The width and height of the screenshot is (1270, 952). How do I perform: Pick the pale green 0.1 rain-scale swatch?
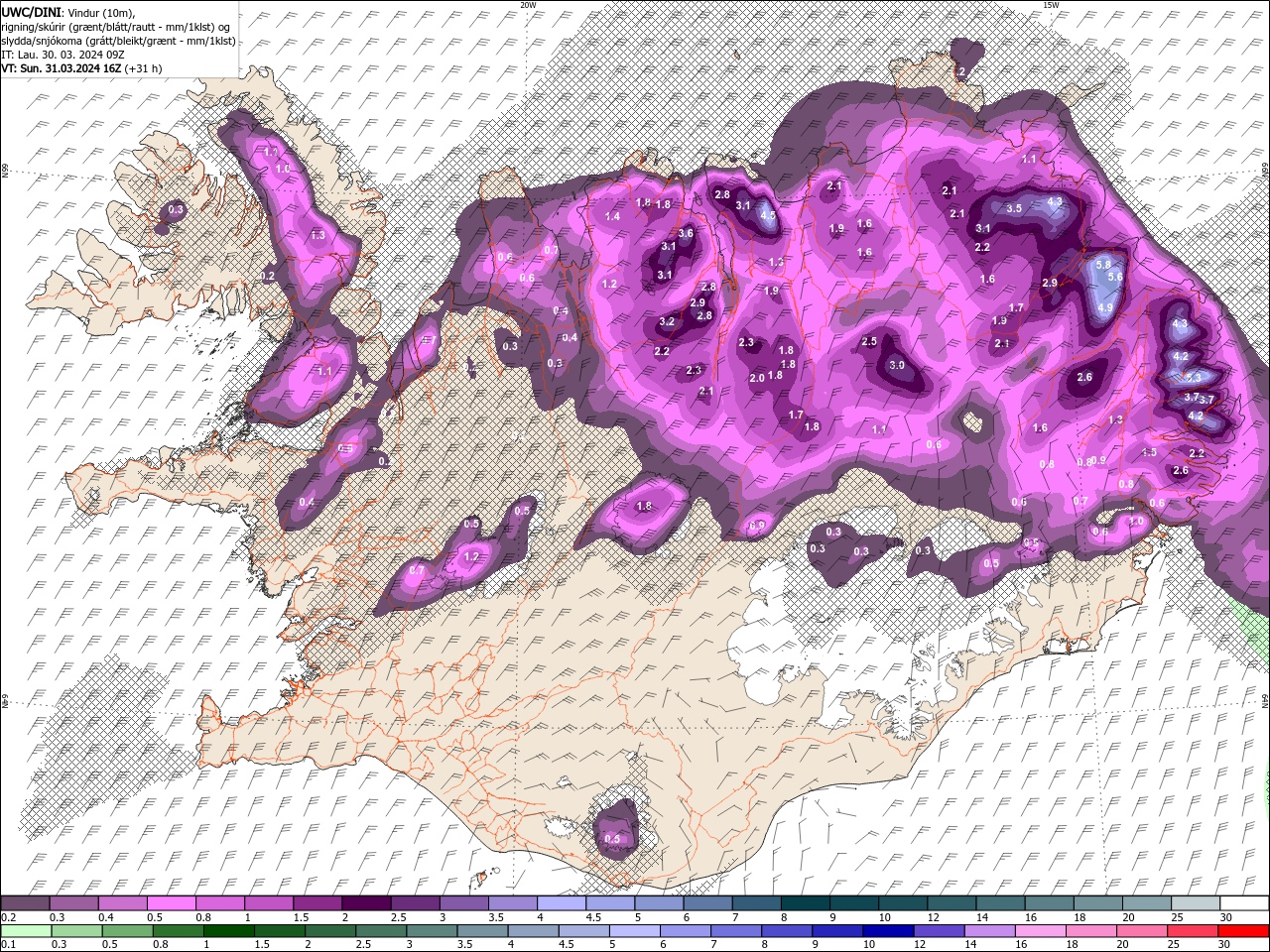[x=26, y=930]
